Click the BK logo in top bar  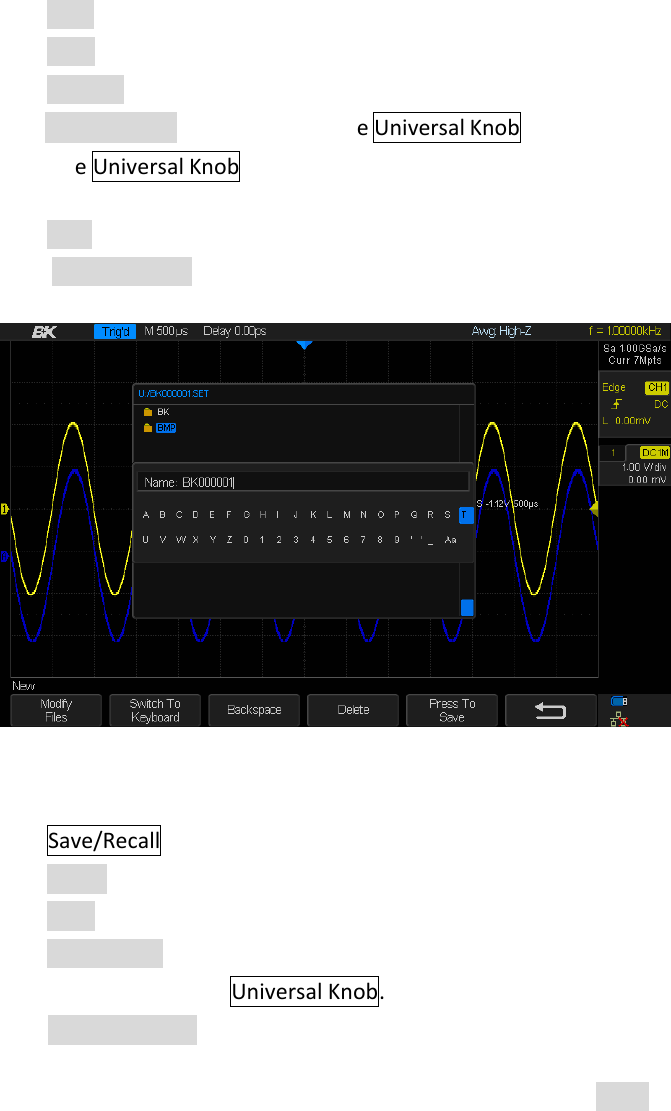click(x=43, y=331)
